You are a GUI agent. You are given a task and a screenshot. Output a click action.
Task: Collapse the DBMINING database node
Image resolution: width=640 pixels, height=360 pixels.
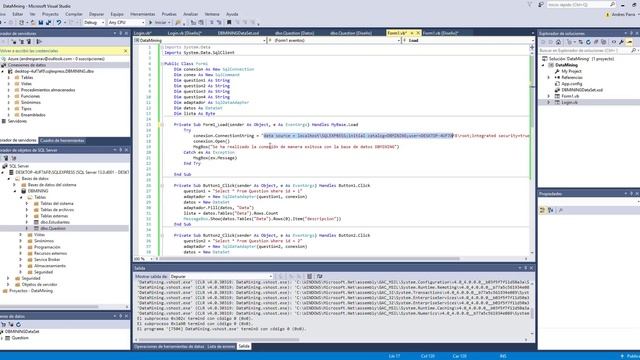15,191
